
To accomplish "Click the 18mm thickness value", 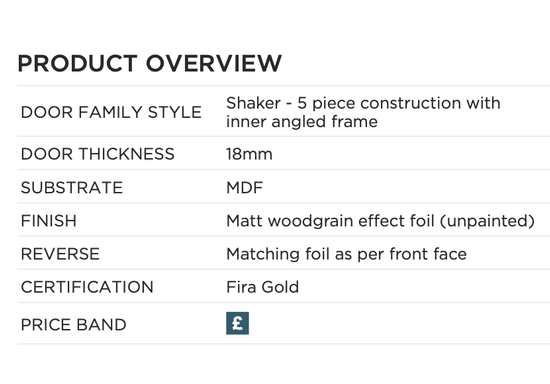I will pyautogui.click(x=249, y=154).
